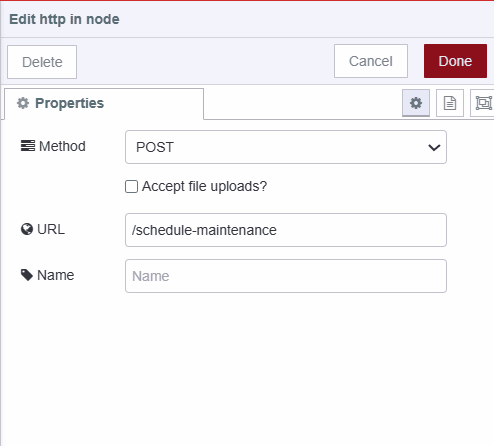Click the 'Edit http in node' title

64,19
